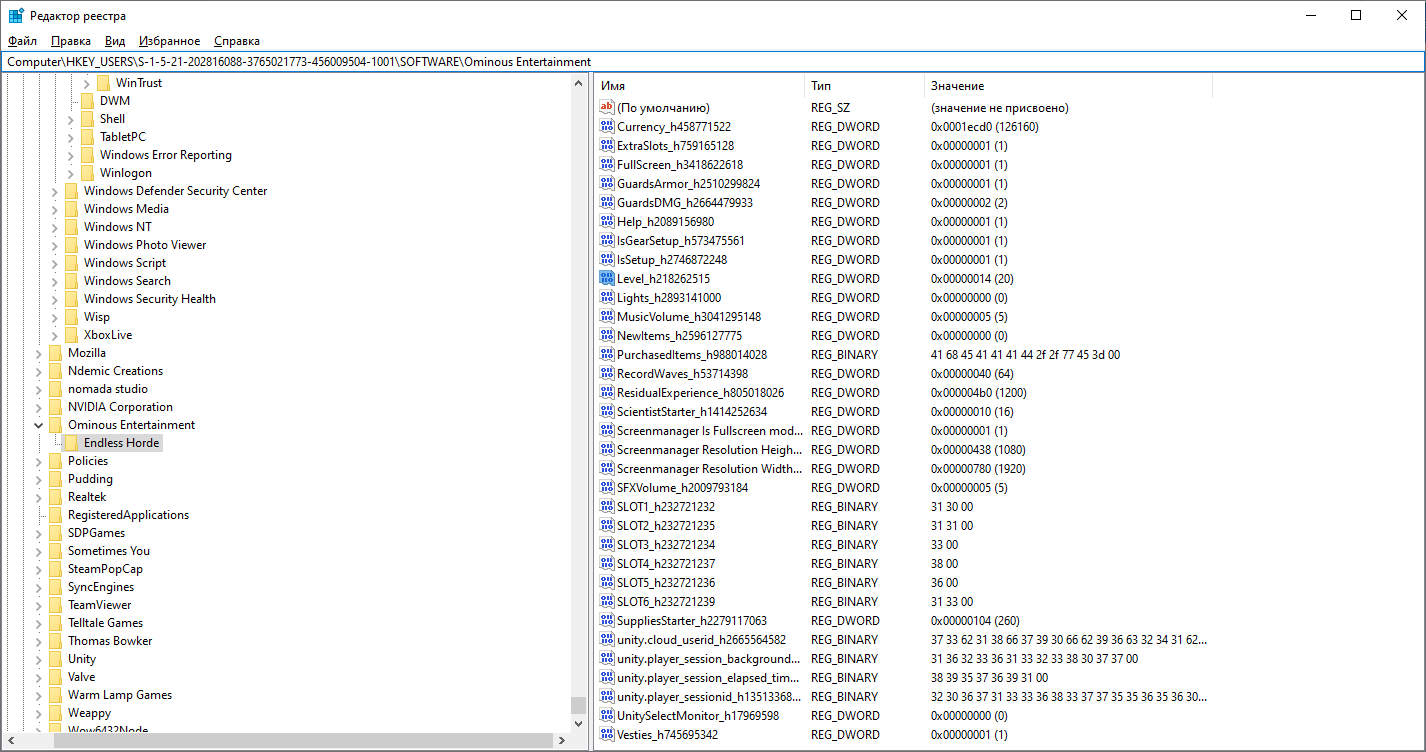The image size is (1426, 752).
Task: Click the folder icon next to WinTrust
Action: point(103,83)
